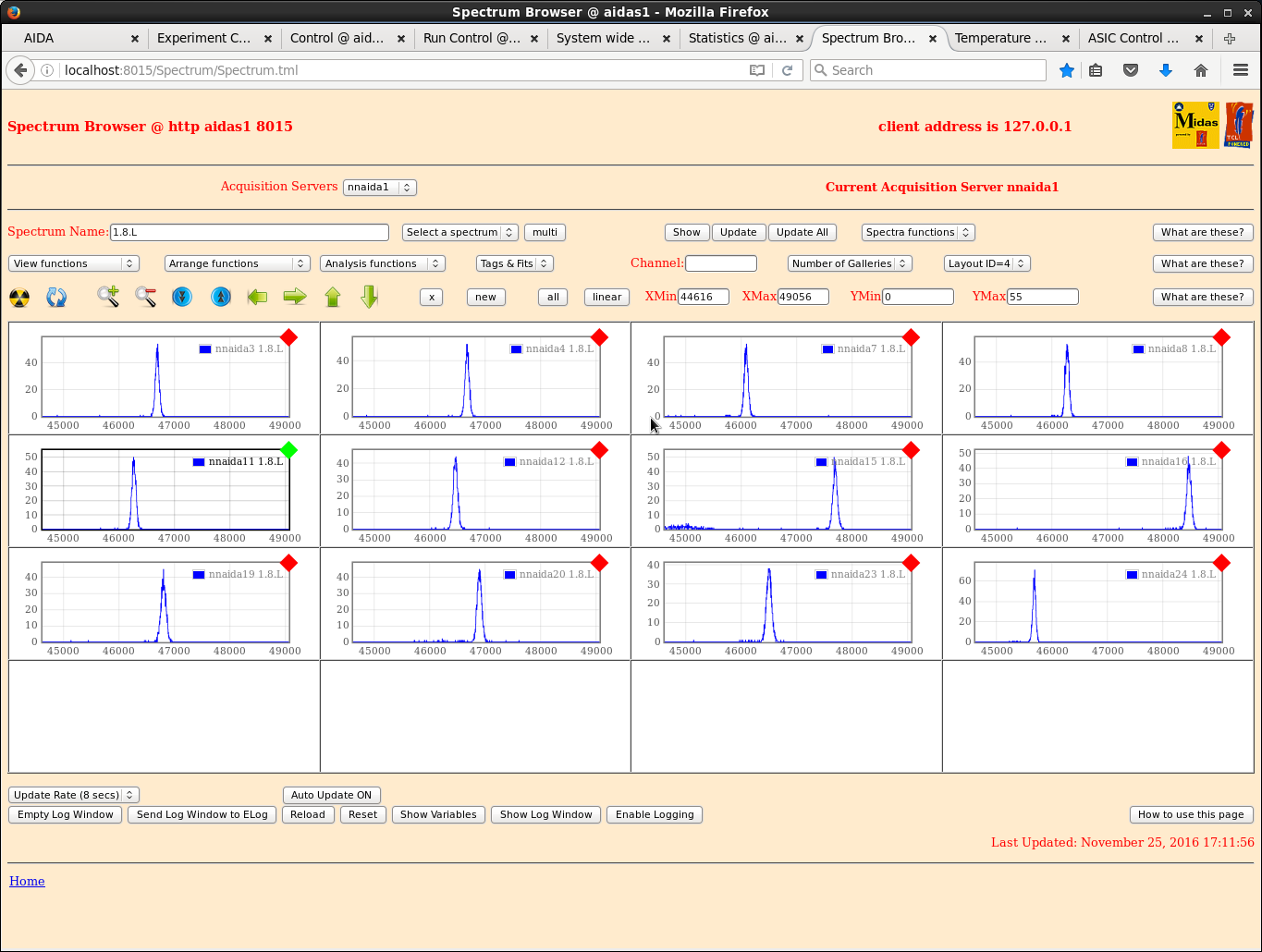Expand the Arrange functions dropdown
Screen dimensions: 1262x952
[237, 264]
